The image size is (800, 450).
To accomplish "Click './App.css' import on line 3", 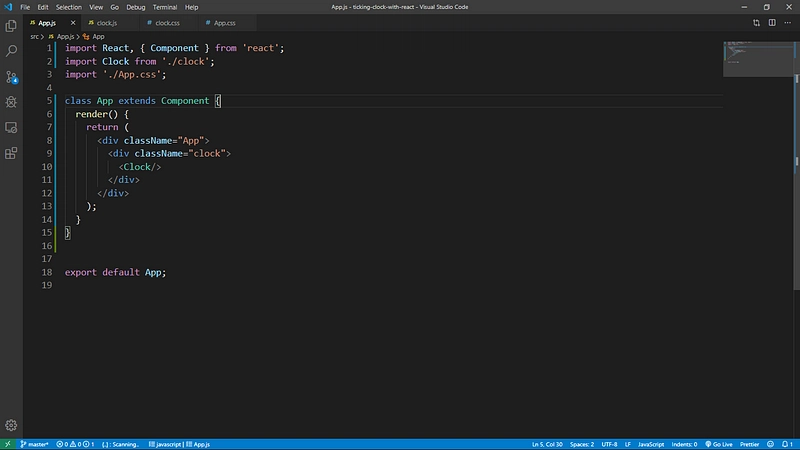I will point(134,74).
